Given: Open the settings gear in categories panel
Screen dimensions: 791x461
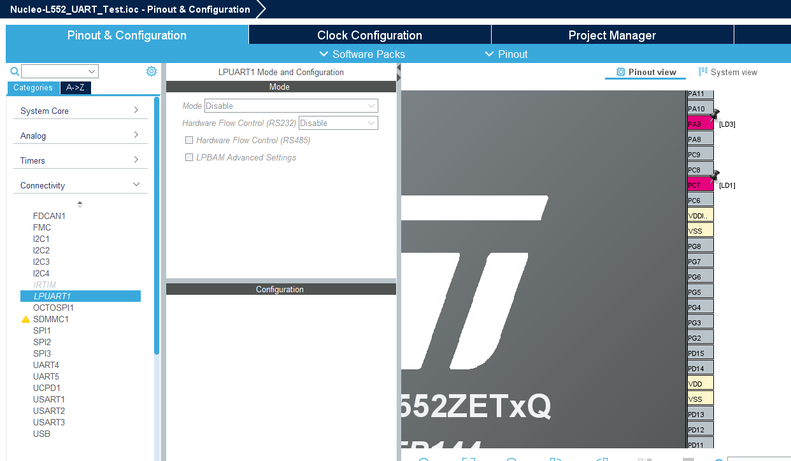Looking at the screenshot, I should [151, 71].
